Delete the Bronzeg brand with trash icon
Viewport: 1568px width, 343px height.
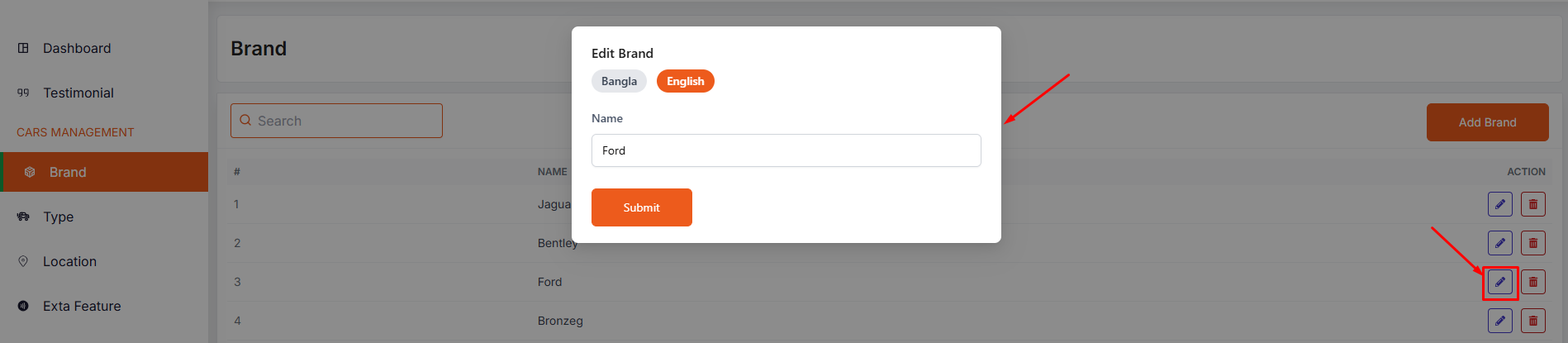1532,321
